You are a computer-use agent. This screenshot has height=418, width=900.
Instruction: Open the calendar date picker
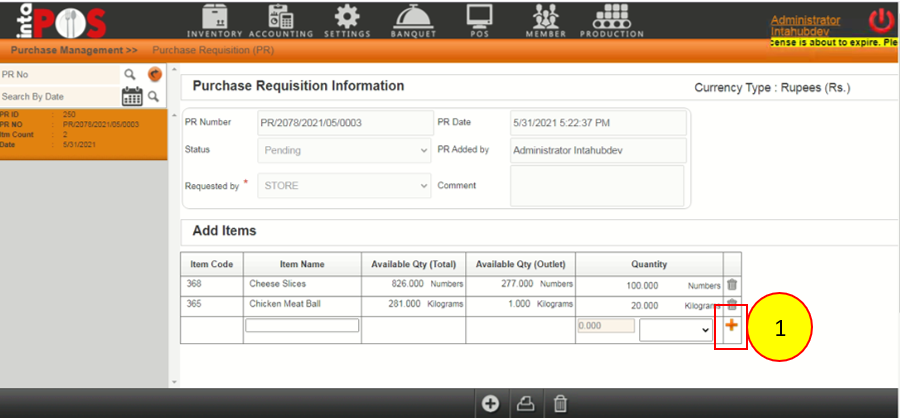point(131,96)
